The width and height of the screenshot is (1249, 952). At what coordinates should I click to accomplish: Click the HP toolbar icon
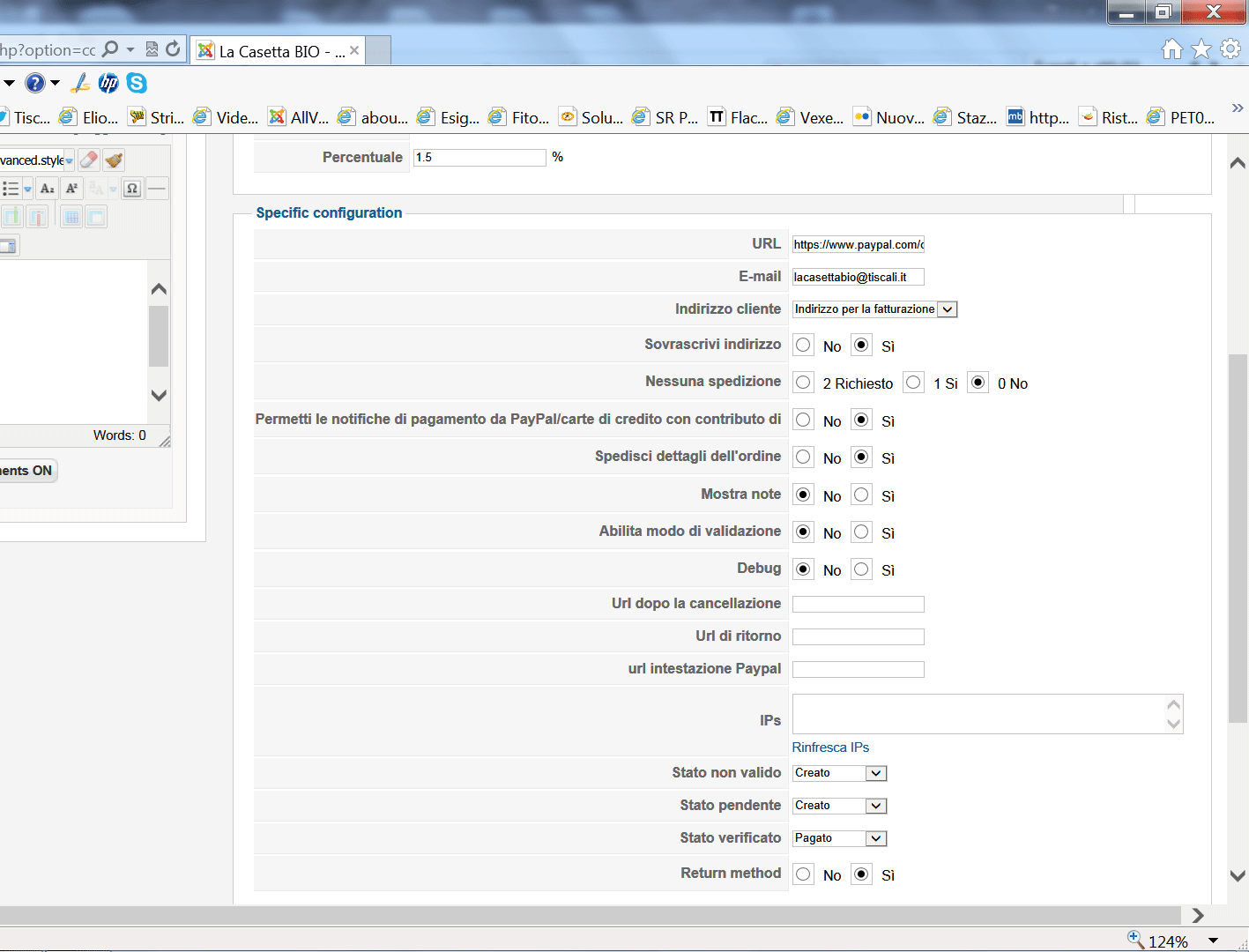108,83
